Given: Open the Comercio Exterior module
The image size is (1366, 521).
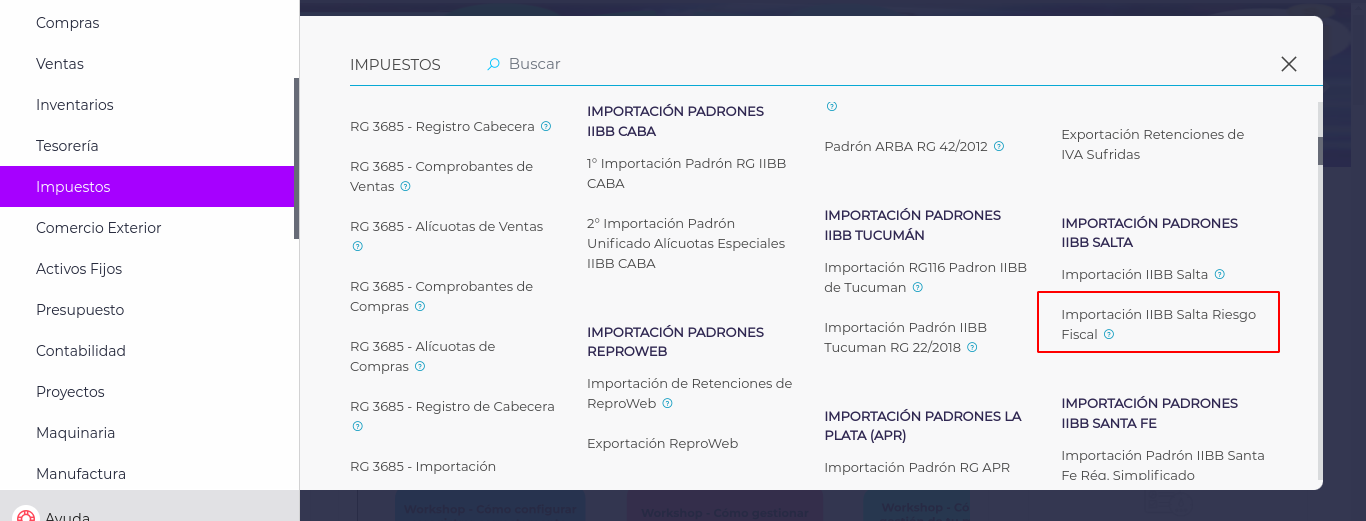Looking at the screenshot, I should tap(147, 228).
